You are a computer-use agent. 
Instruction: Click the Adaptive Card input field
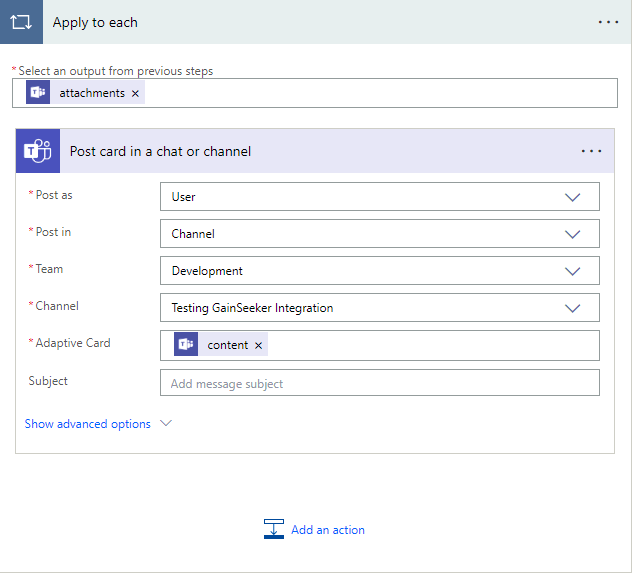(430, 345)
